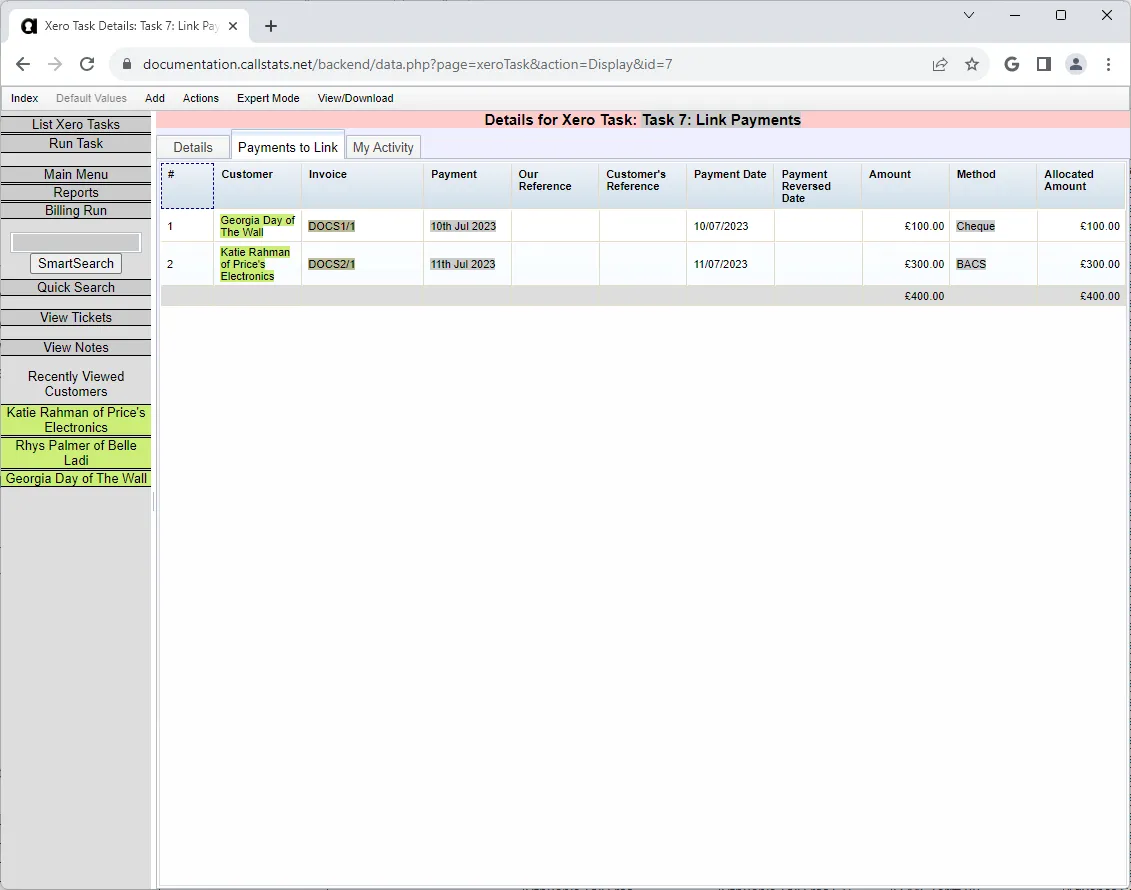Open the Default Values menu
This screenshot has width=1131, height=890.
[92, 98]
